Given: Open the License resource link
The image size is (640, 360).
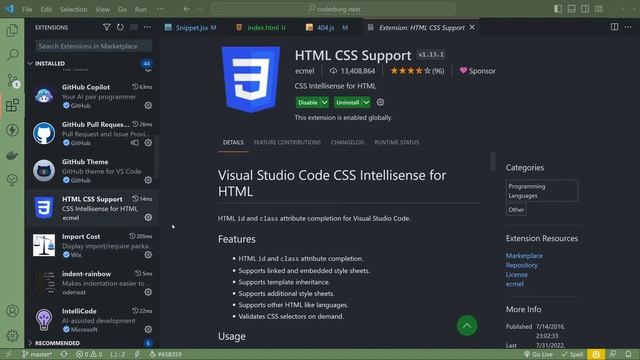Looking at the screenshot, I should [517, 274].
